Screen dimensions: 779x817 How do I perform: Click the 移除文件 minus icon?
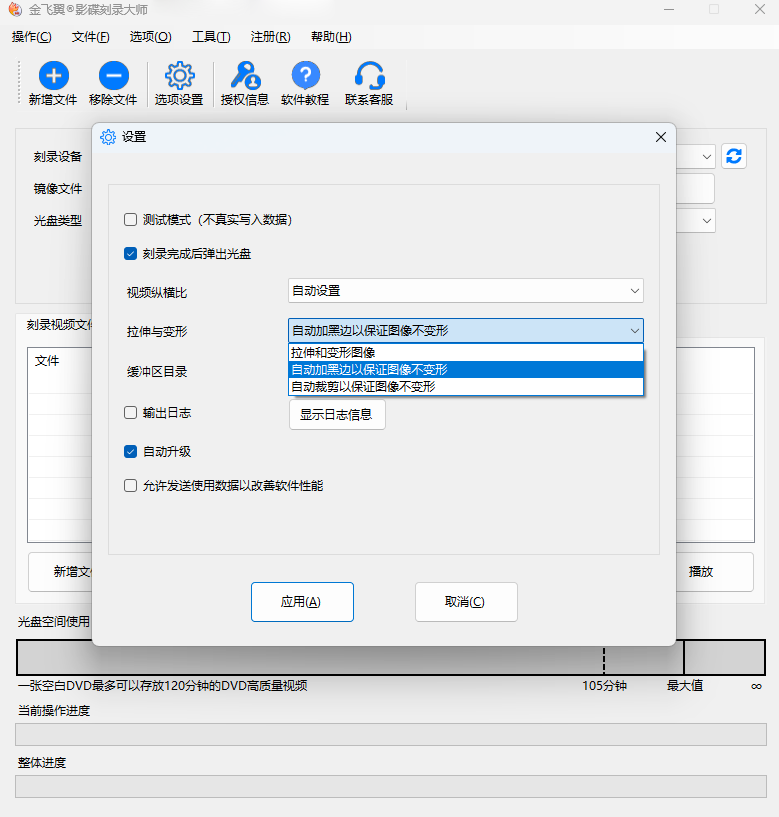[113, 76]
